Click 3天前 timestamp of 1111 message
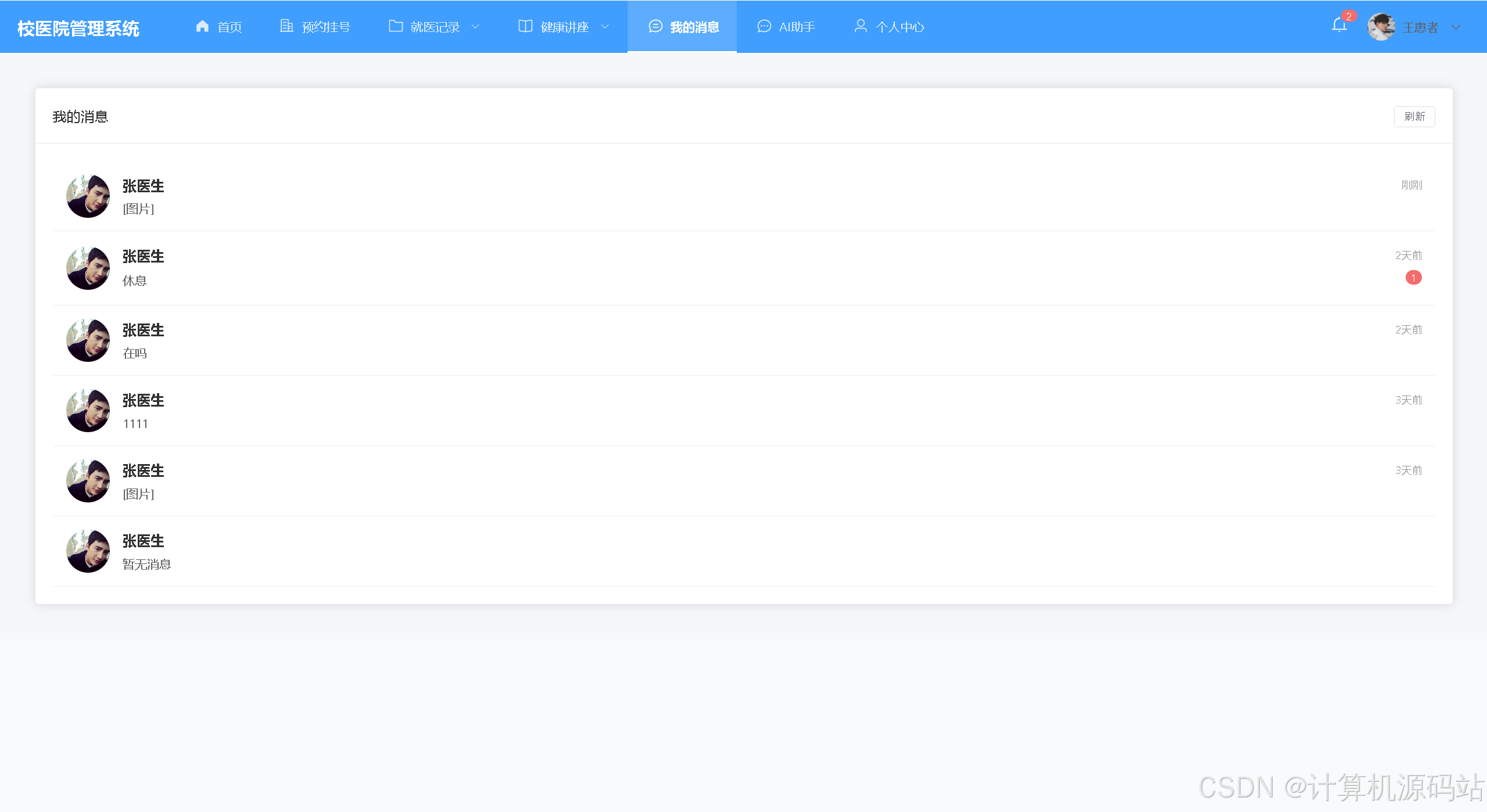 pos(1409,400)
